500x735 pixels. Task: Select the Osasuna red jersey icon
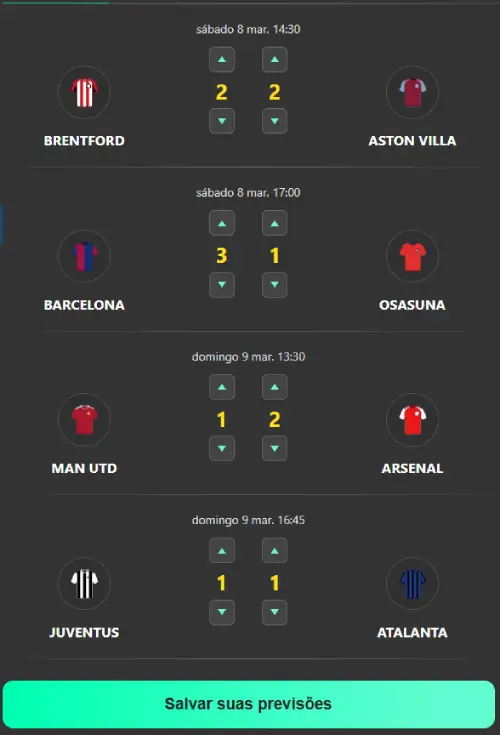[x=412, y=256]
